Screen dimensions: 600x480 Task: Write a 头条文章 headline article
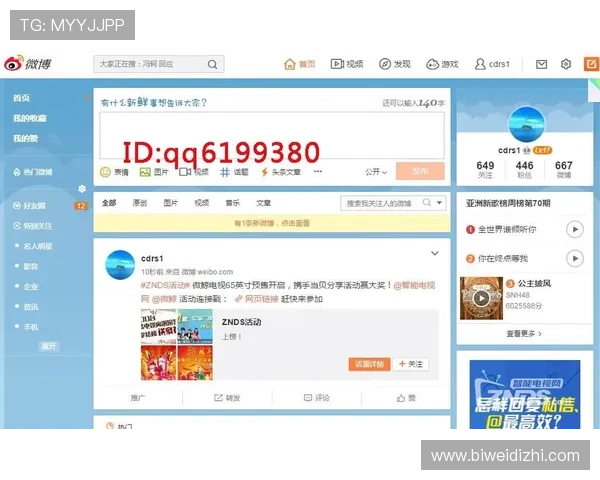tap(280, 172)
